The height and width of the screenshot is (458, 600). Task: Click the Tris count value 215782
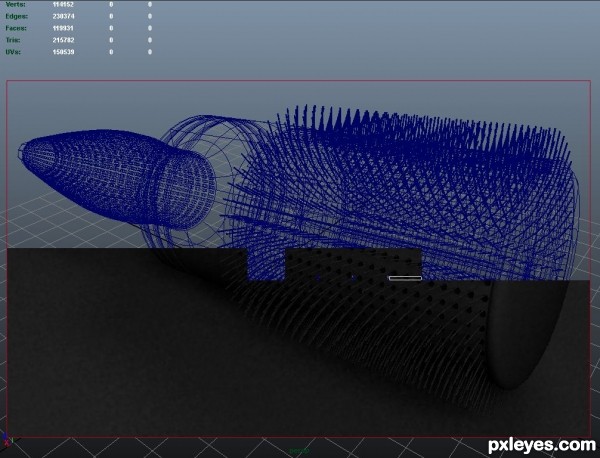pos(64,40)
